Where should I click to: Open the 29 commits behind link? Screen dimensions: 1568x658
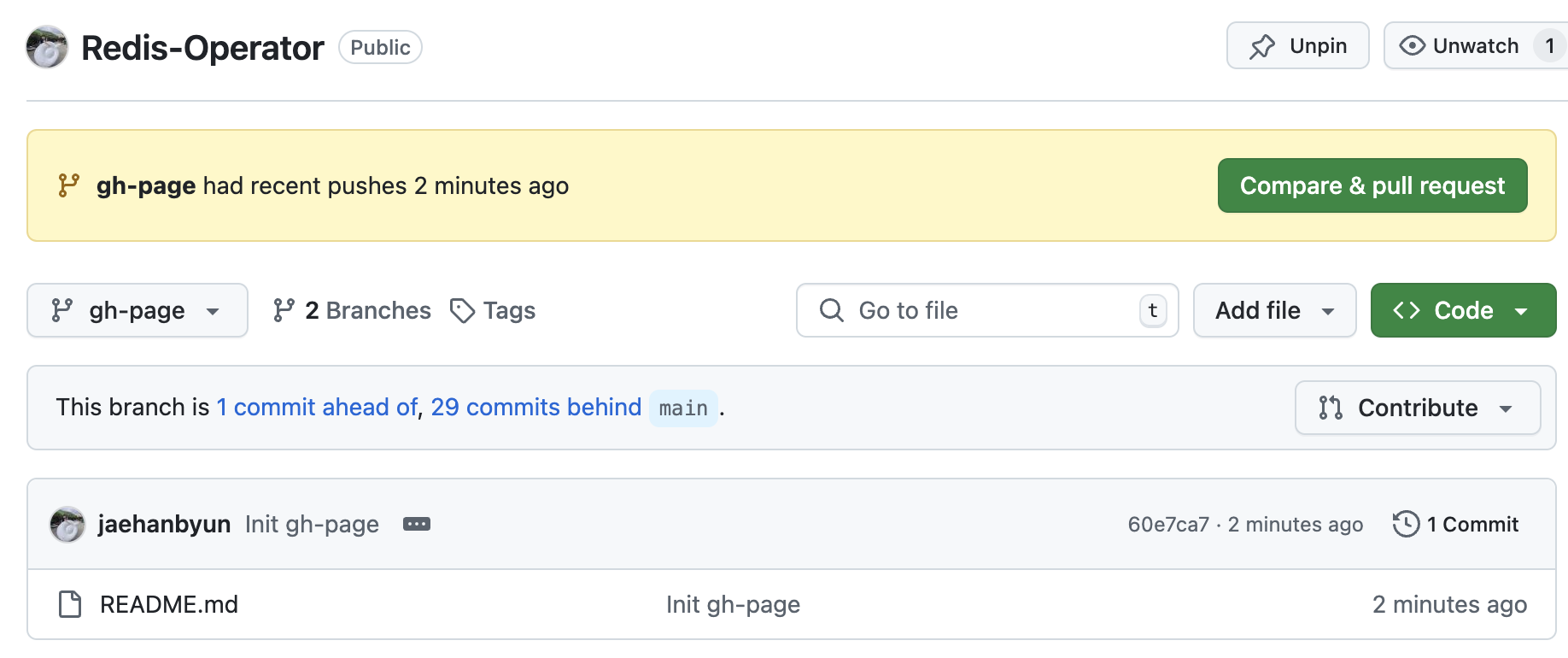pos(535,407)
